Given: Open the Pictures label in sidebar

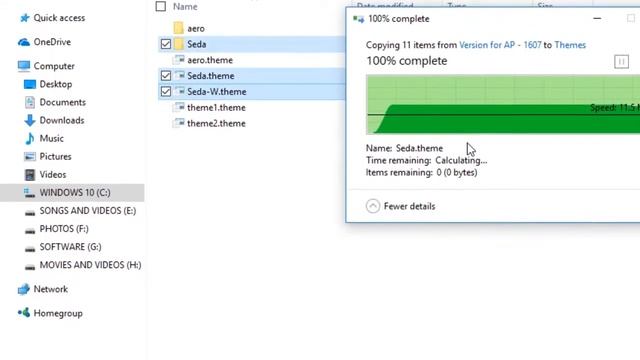Looking at the screenshot, I should [56, 156].
